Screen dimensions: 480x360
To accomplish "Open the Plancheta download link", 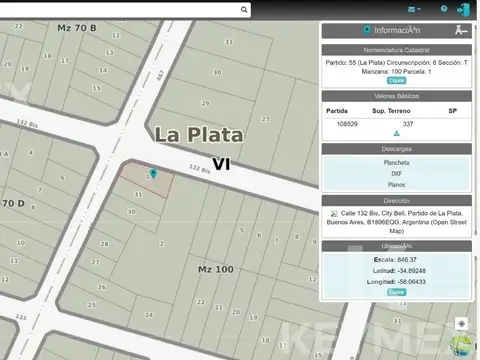I will (396, 163).
